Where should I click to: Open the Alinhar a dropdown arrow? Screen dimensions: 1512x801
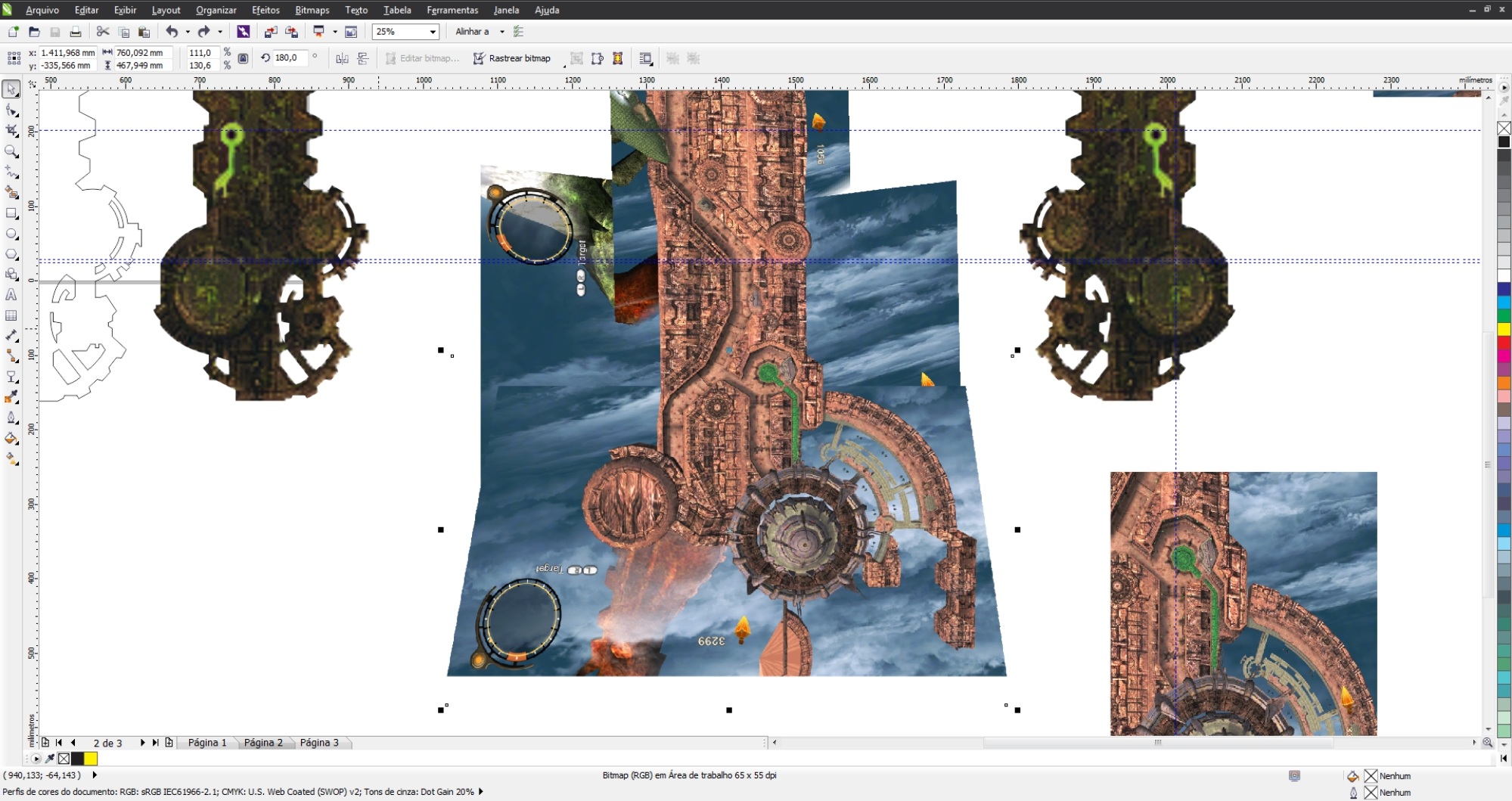(x=501, y=32)
